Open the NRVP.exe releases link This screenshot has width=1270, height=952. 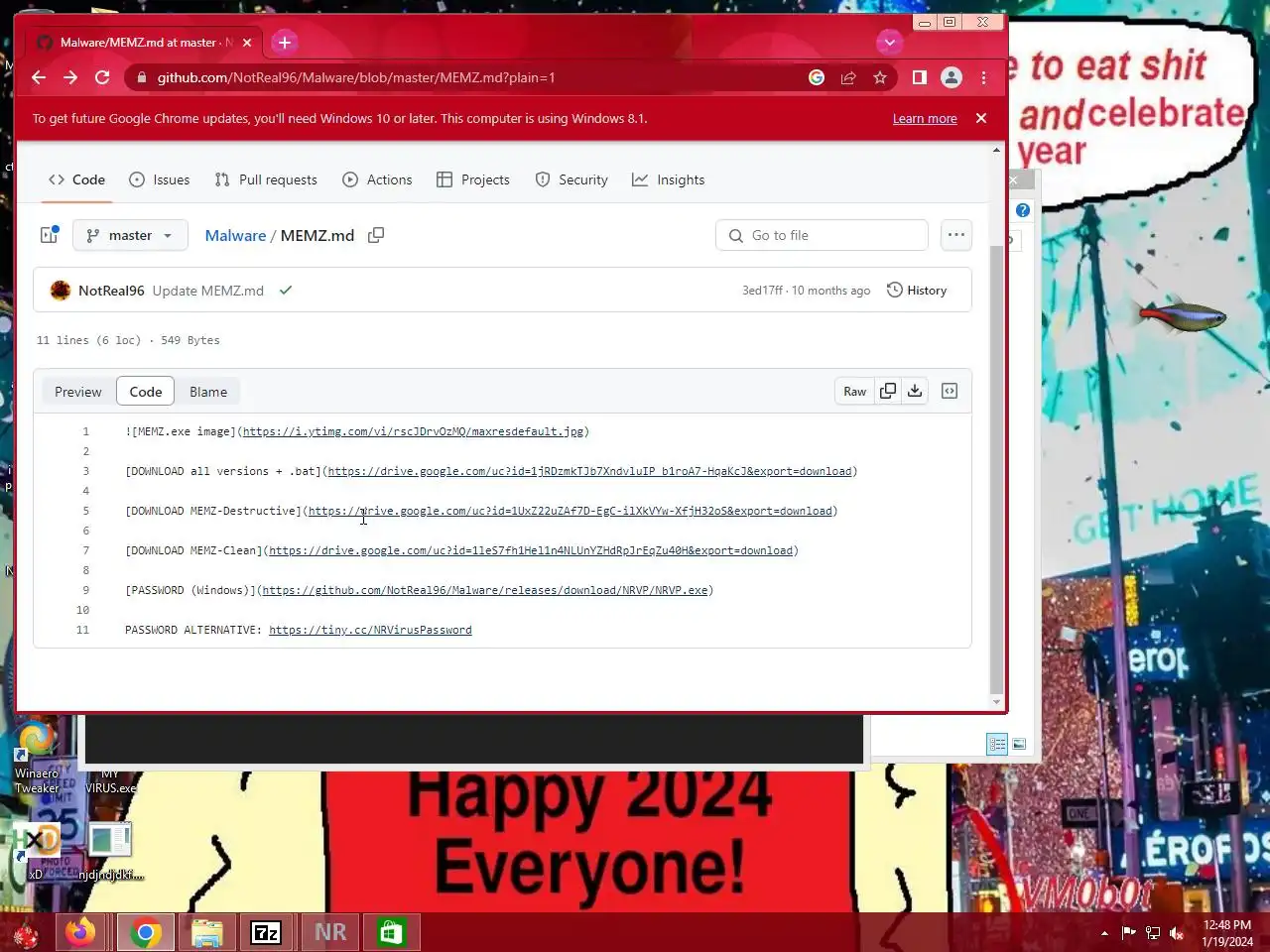click(485, 590)
